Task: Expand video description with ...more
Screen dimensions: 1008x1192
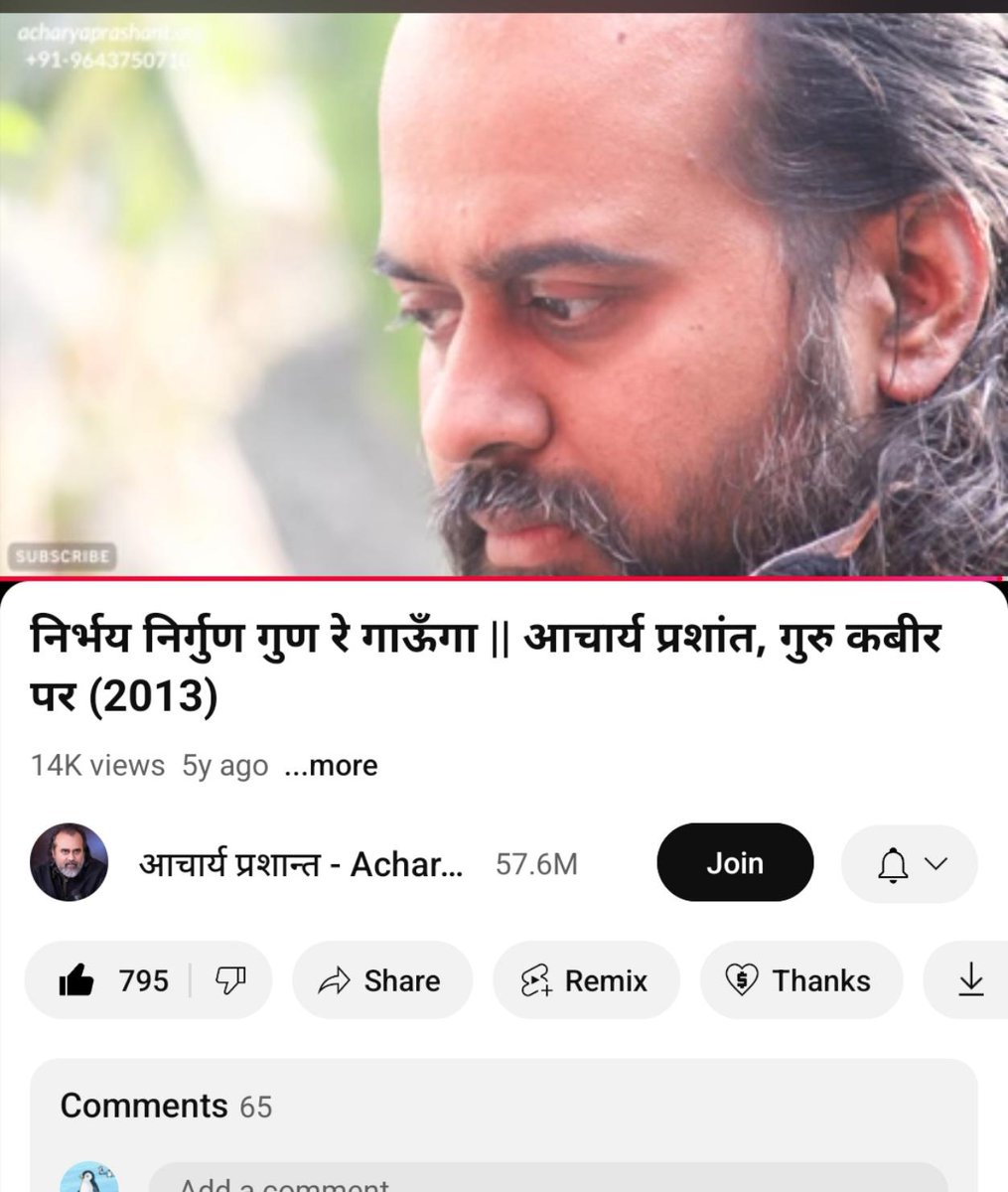Action: (331, 766)
